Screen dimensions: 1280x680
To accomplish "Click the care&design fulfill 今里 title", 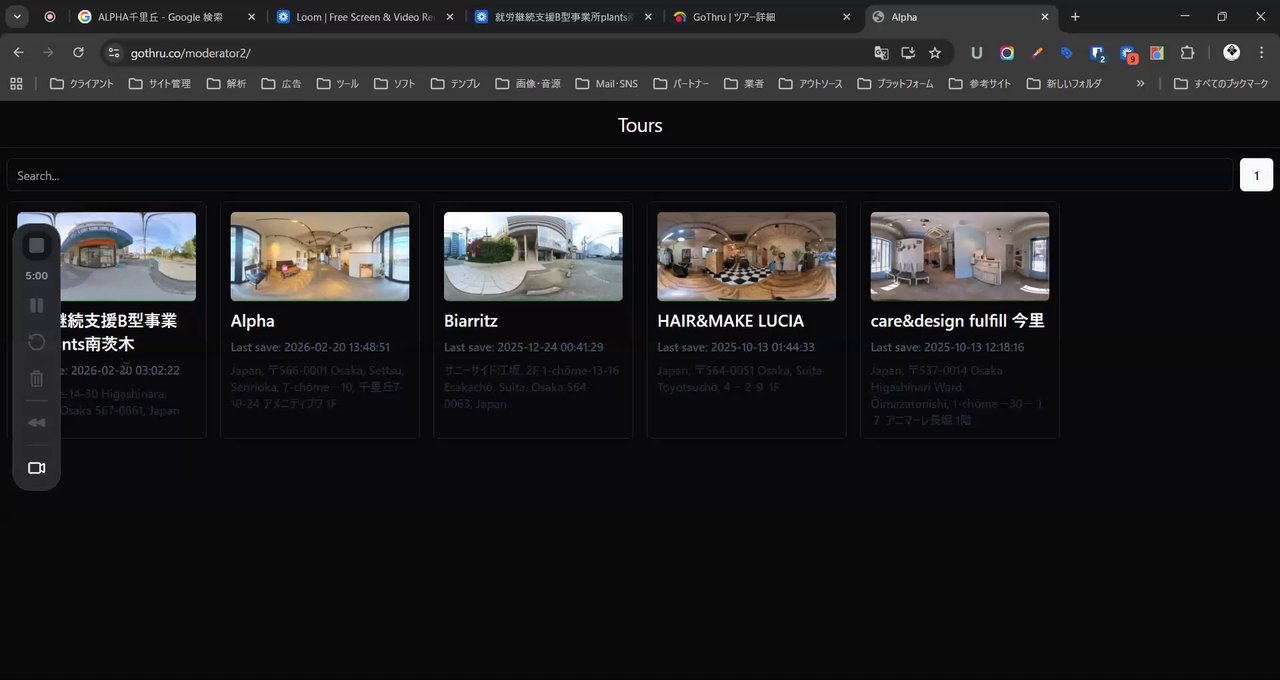I will [x=958, y=321].
